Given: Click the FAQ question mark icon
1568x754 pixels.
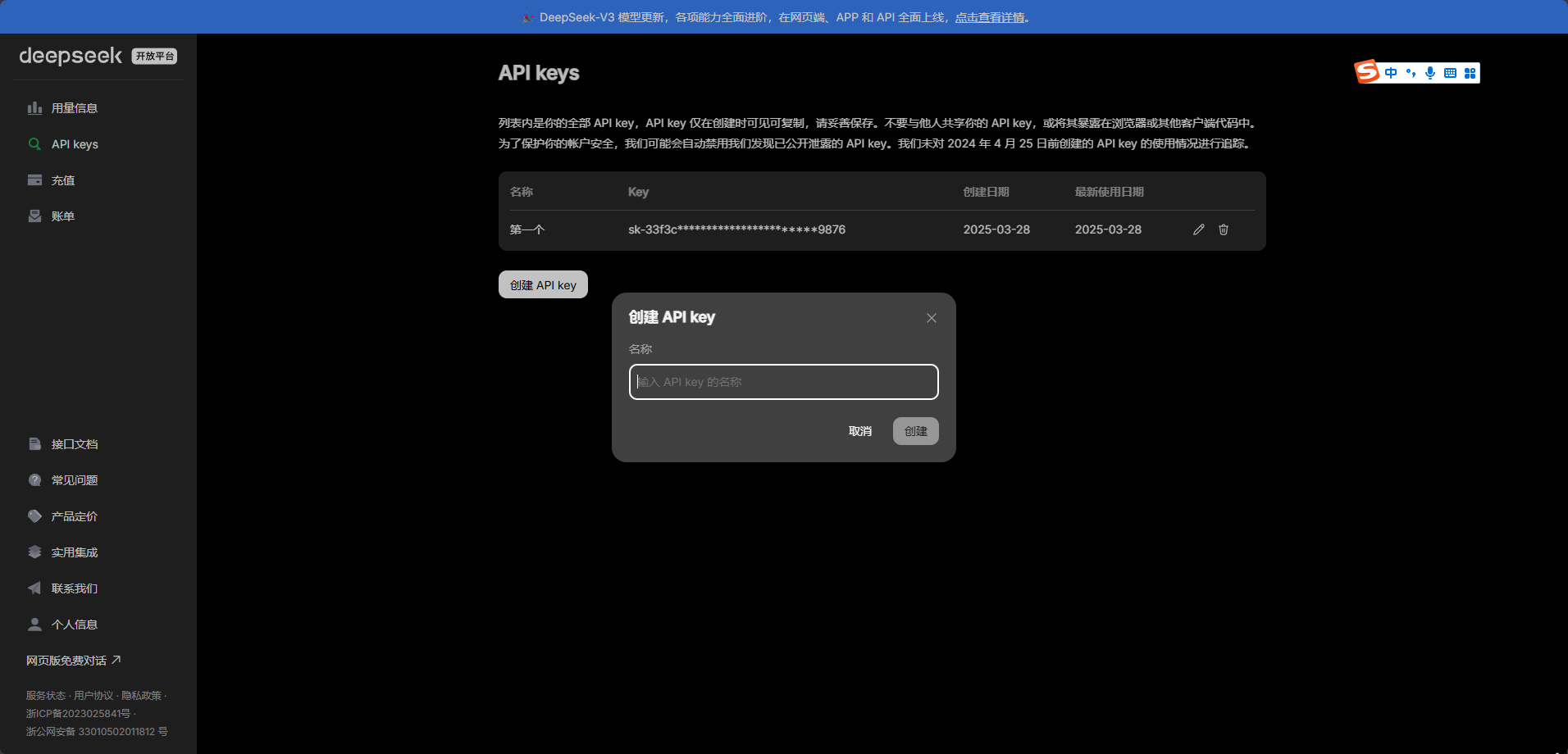Looking at the screenshot, I should 34,480.
